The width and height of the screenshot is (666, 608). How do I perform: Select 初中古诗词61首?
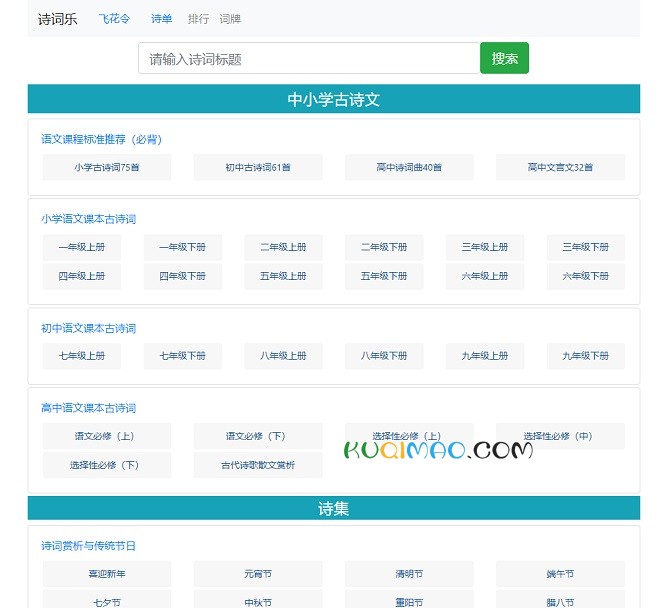(x=258, y=167)
